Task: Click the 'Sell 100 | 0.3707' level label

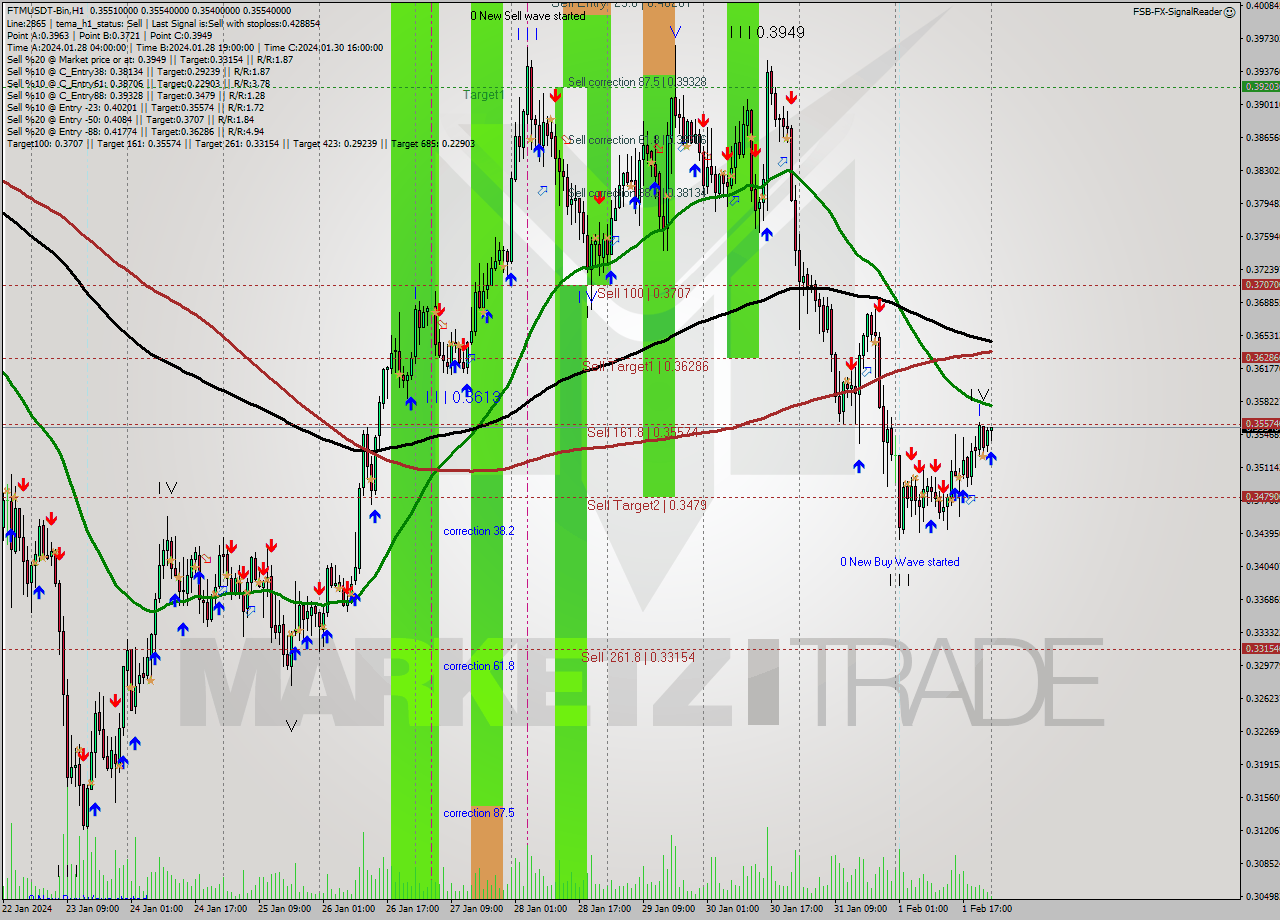Action: pyautogui.click(x=644, y=293)
